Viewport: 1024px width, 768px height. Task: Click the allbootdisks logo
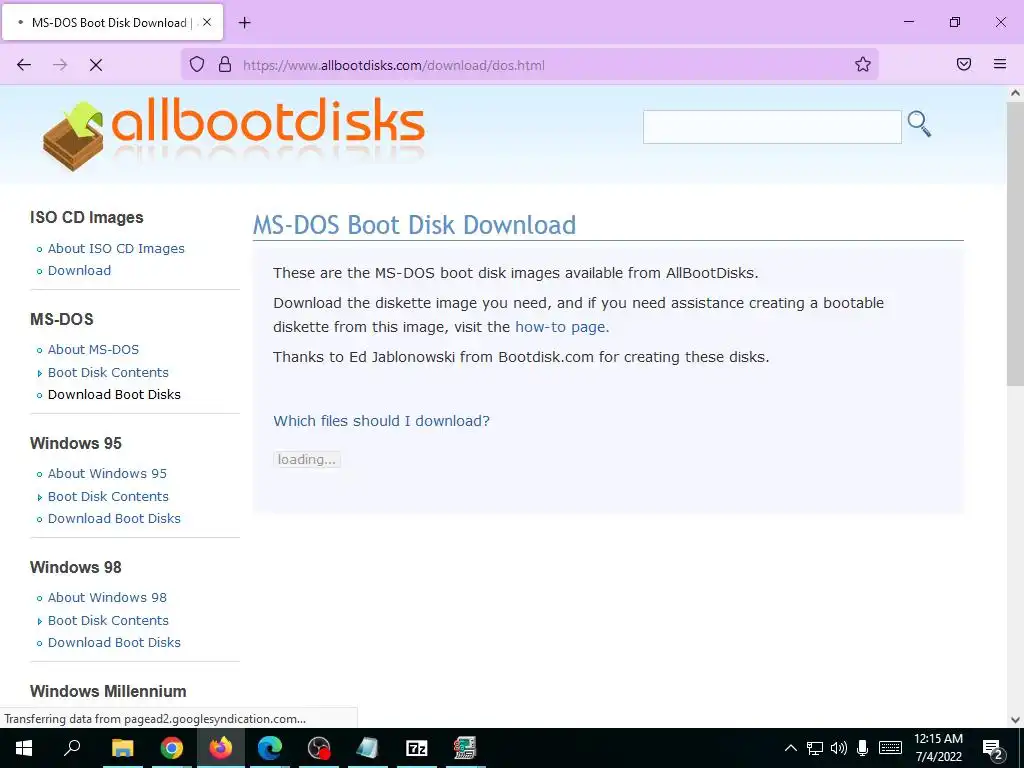pyautogui.click(x=234, y=135)
